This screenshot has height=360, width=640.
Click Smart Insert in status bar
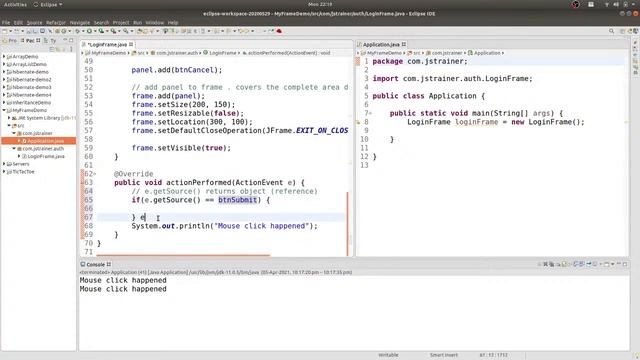pos(444,355)
